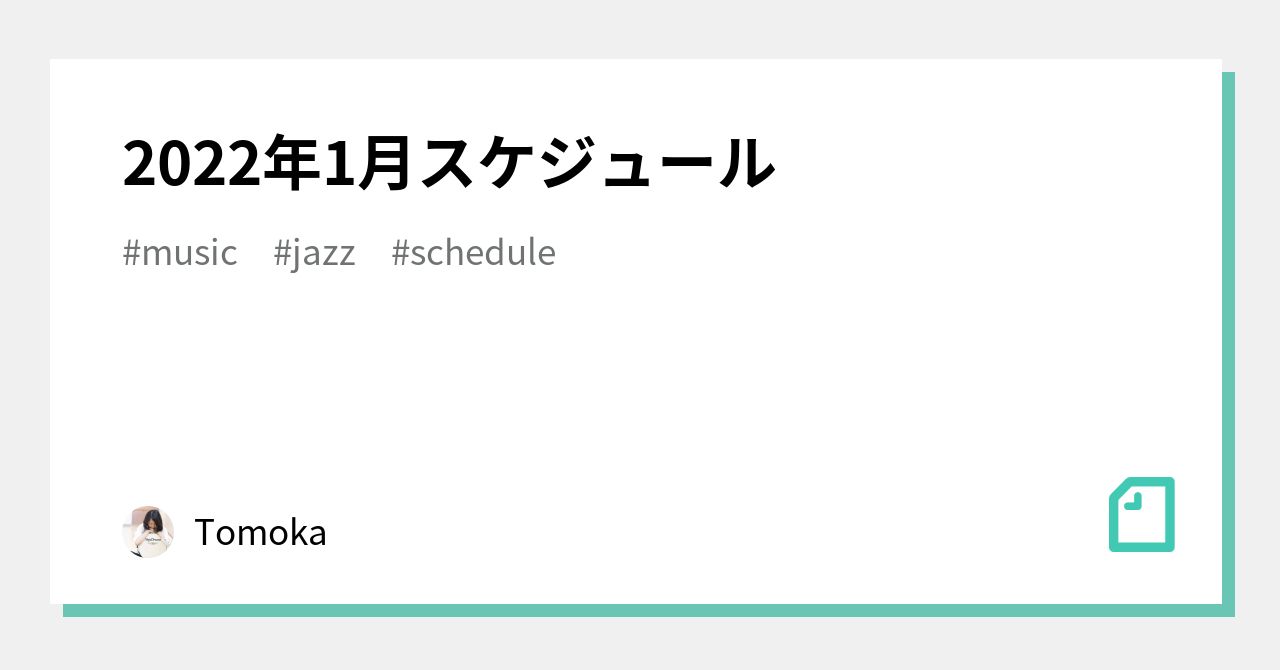This screenshot has height=670, width=1280.
Task: Select the #music hashtag
Action: pos(180,253)
